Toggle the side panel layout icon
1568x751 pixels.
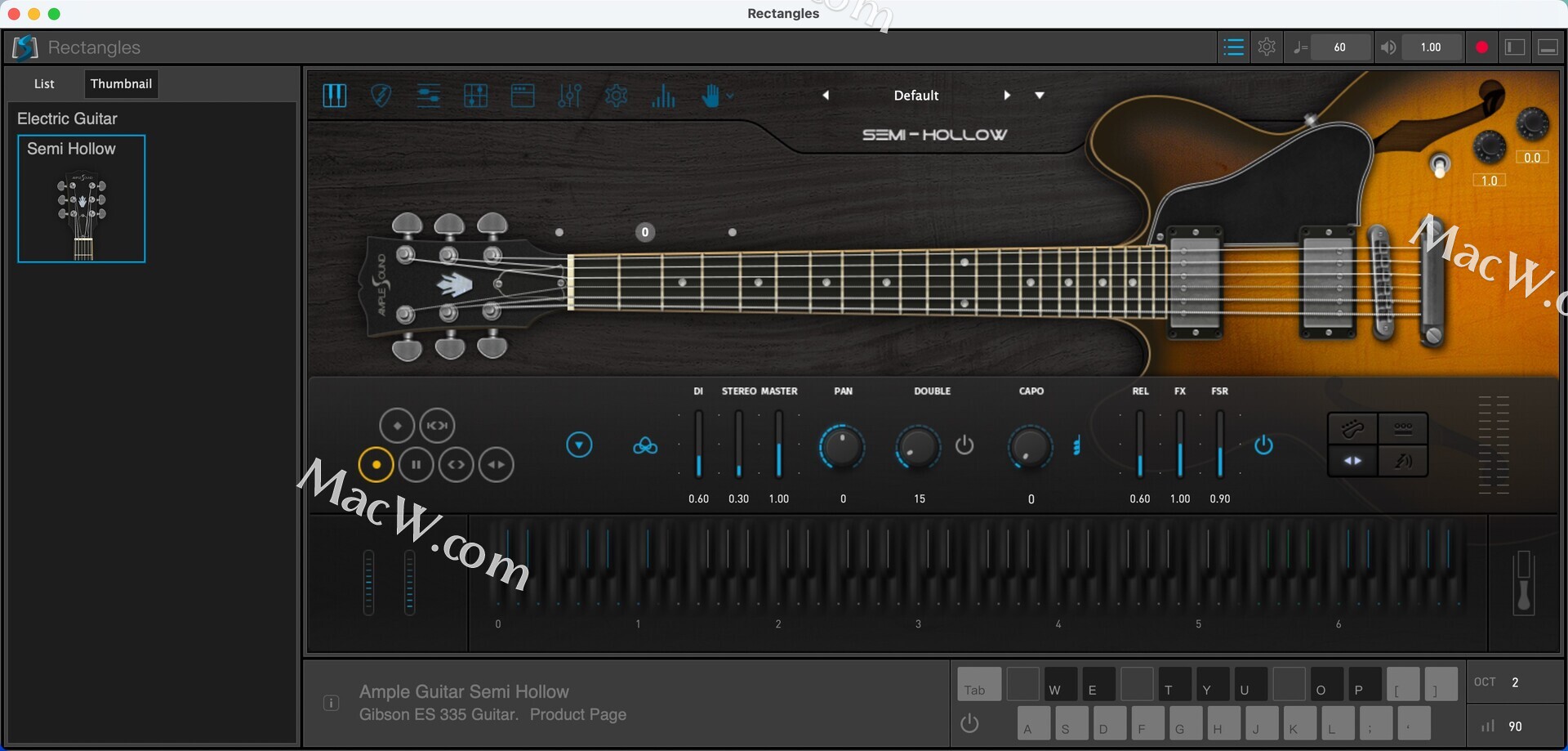click(1515, 47)
